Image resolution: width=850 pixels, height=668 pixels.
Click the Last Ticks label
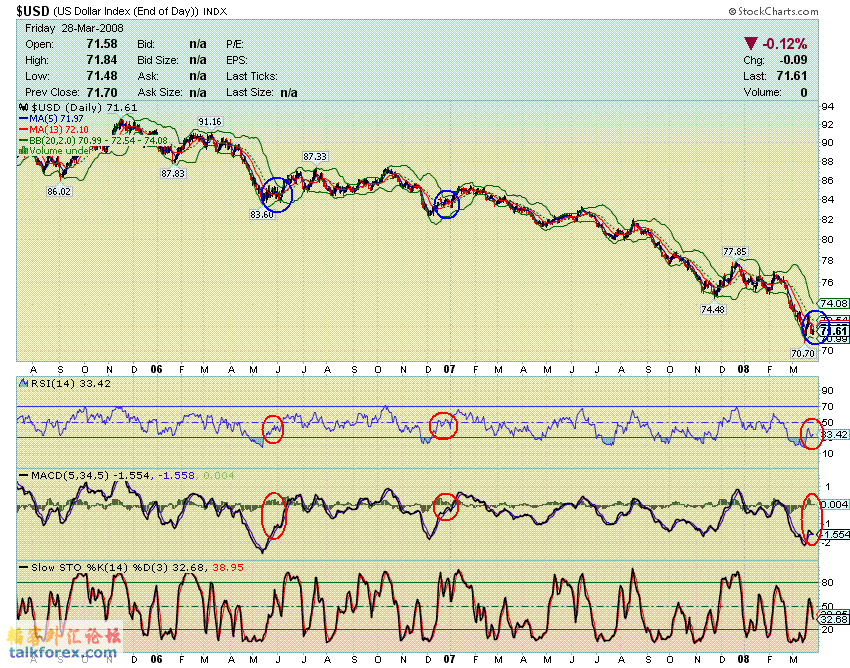point(252,76)
